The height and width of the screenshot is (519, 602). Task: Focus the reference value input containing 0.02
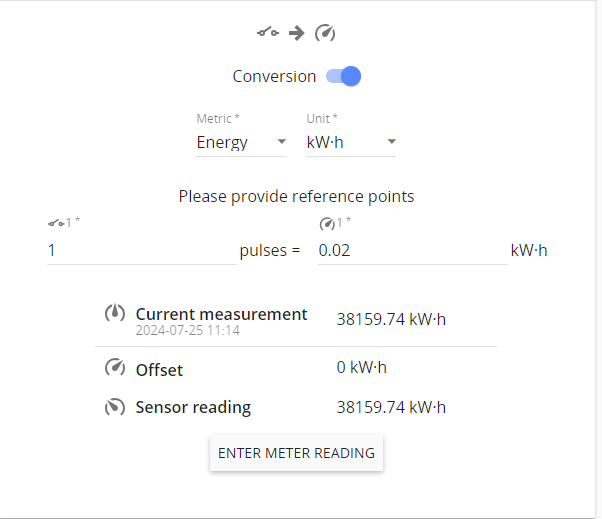(x=411, y=250)
